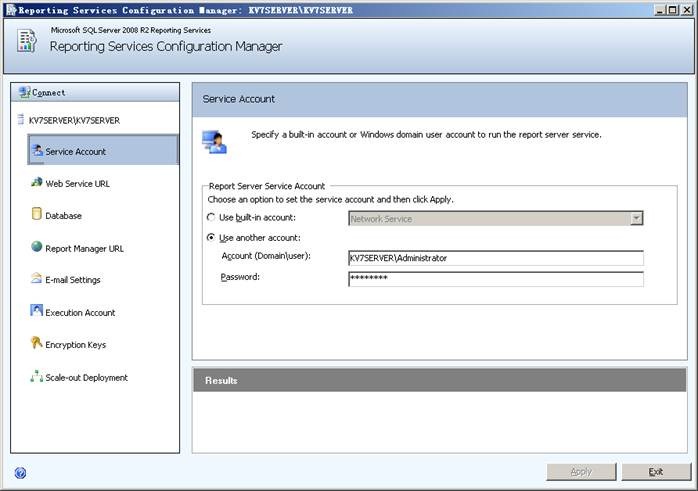The image size is (698, 491).
Task: Open the Network Service account dropdown
Action: click(x=636, y=218)
